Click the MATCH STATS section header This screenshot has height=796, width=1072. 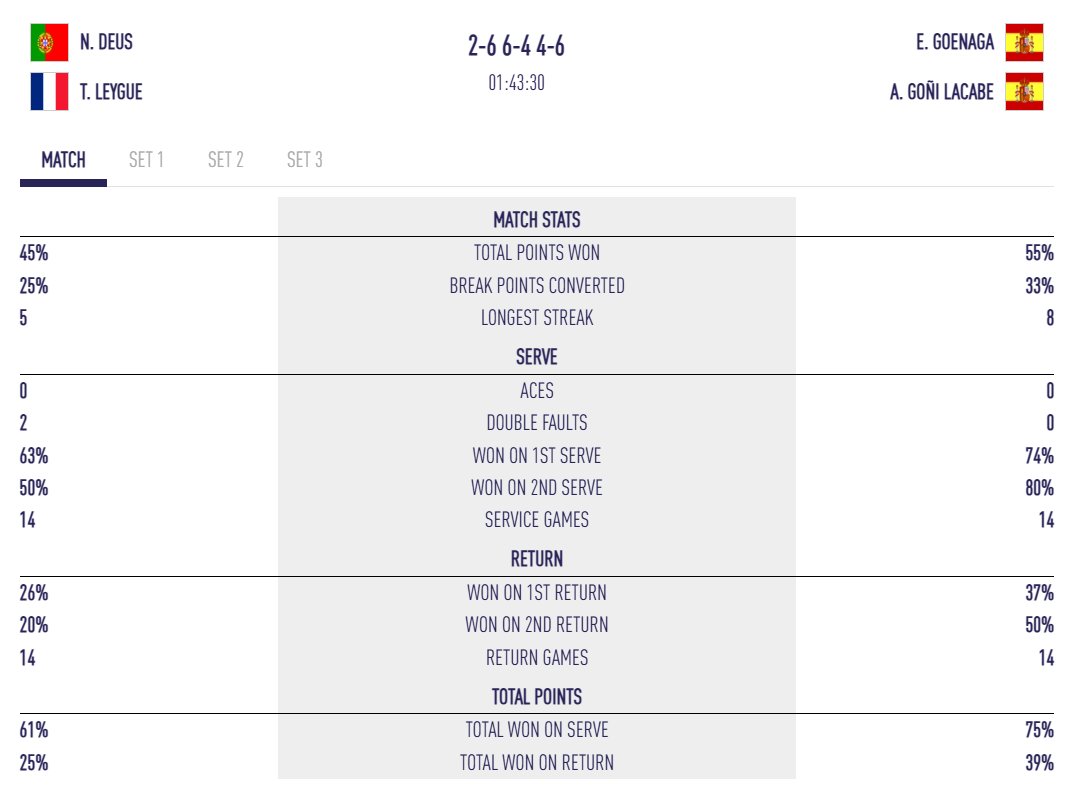(536, 220)
